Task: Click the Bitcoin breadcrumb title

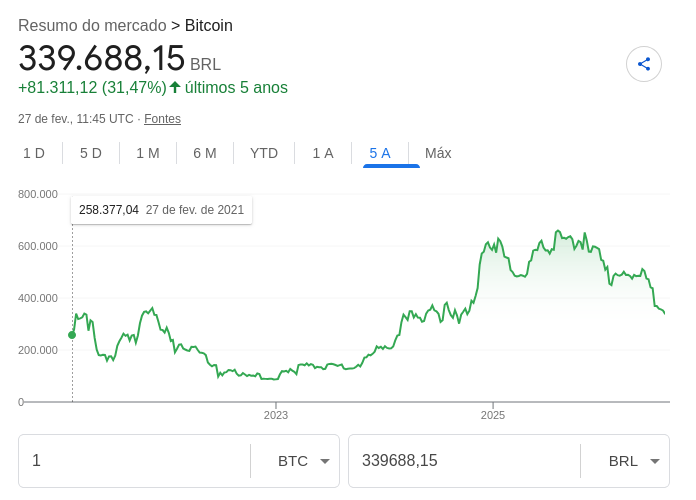Action: pos(209,25)
